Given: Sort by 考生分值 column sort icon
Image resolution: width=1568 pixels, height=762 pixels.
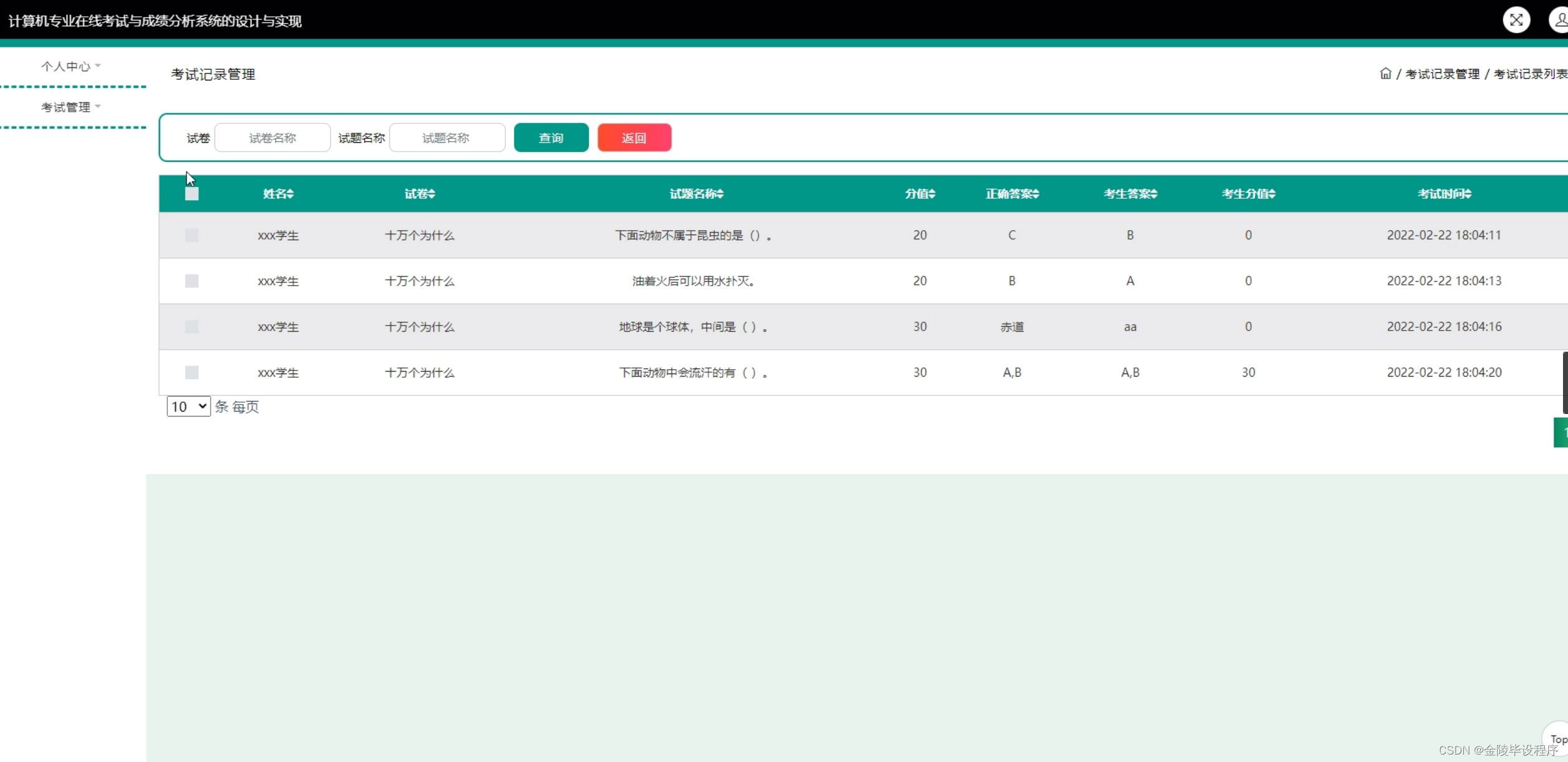Looking at the screenshot, I should [1272, 194].
